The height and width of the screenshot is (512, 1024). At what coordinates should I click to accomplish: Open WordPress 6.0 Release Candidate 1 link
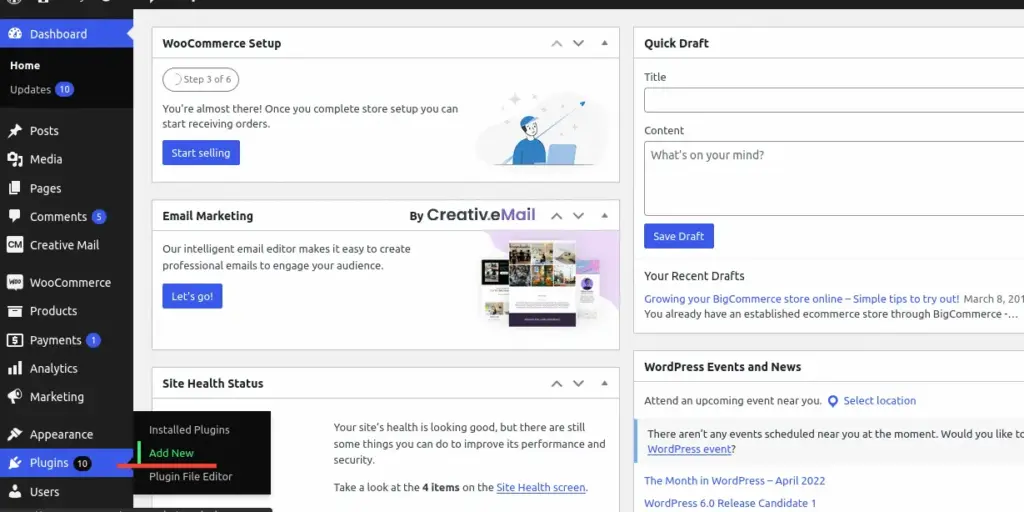730,503
